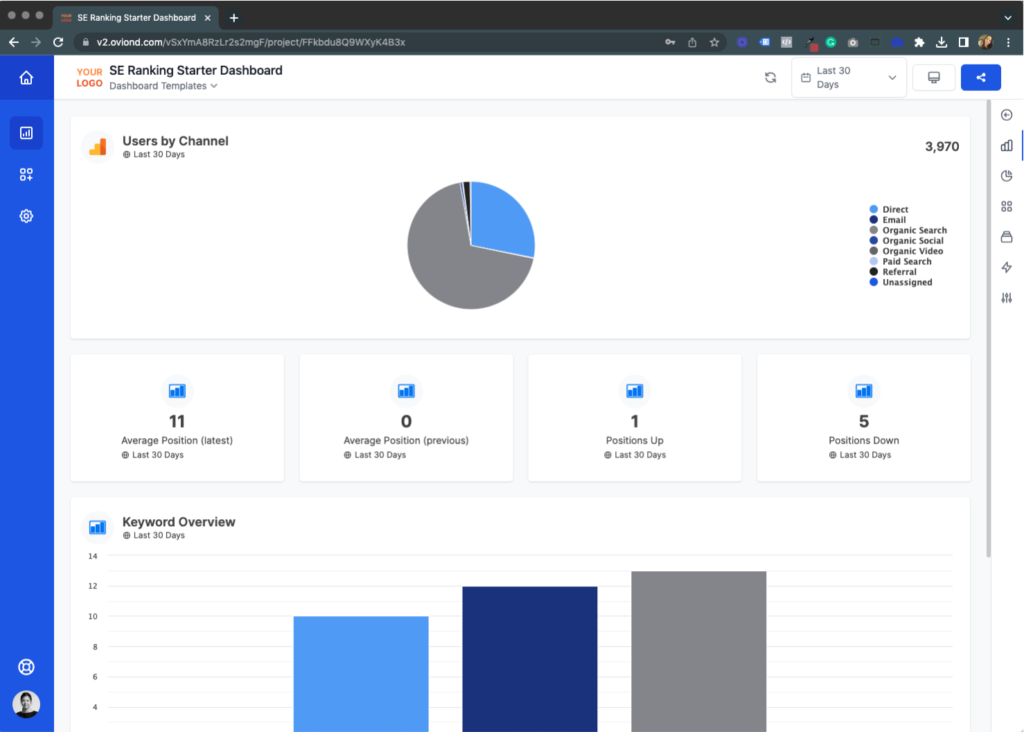
Task: Open the Chrome three-dot menu
Action: pos(1008,42)
